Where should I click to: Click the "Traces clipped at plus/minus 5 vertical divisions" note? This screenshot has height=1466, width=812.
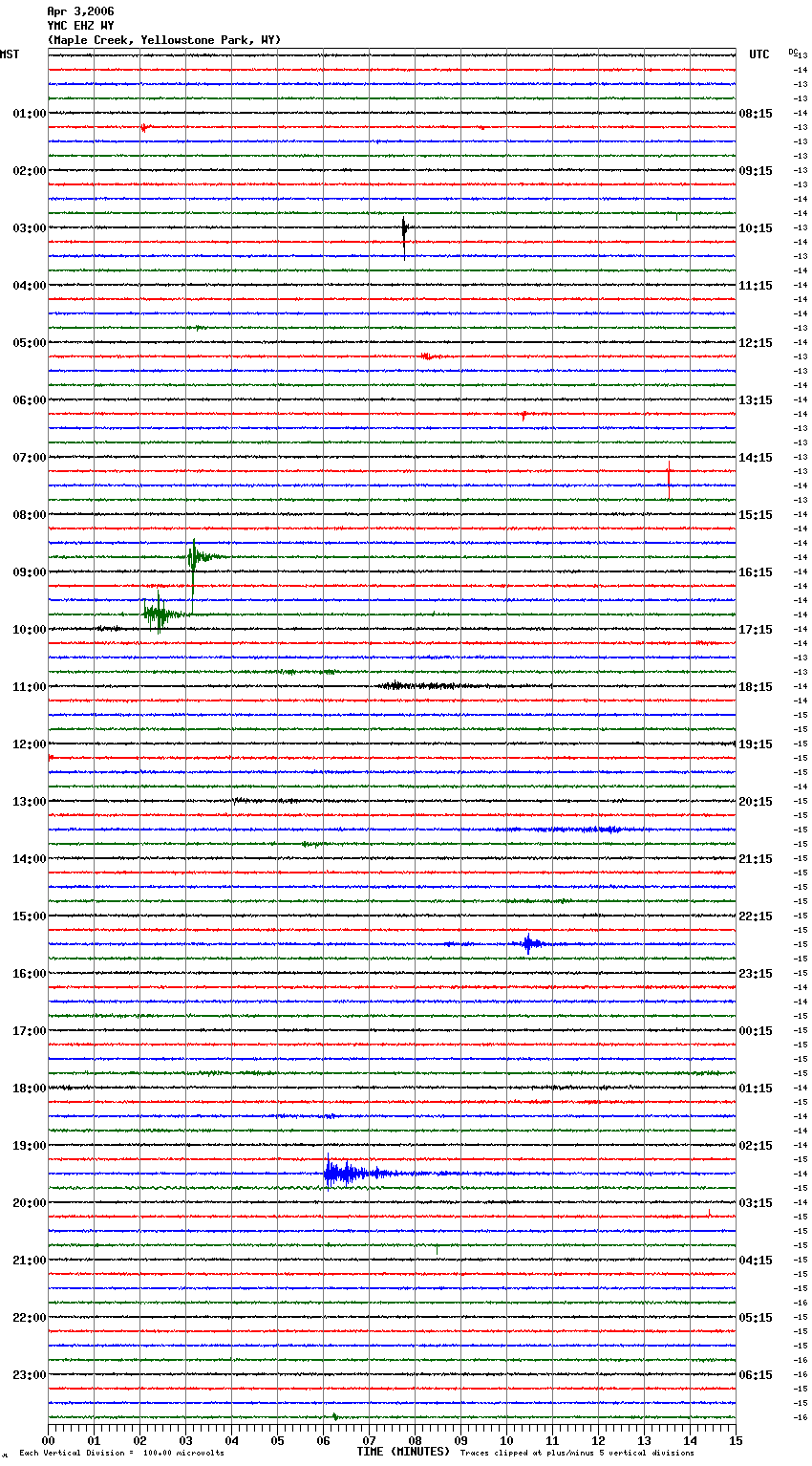[577, 1453]
